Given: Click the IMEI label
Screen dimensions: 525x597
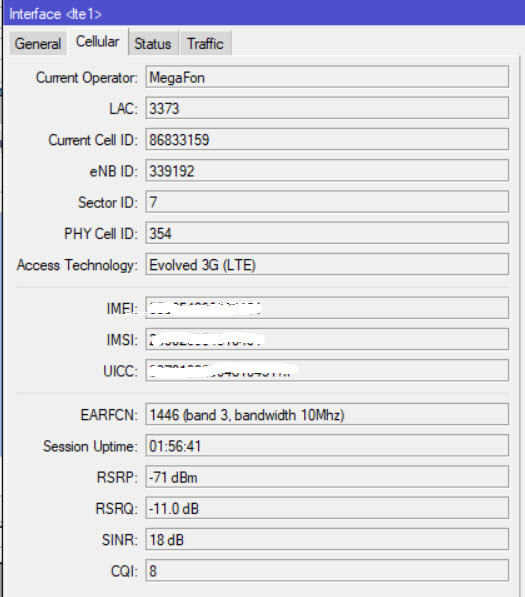Looking at the screenshot, I should 122,308.
